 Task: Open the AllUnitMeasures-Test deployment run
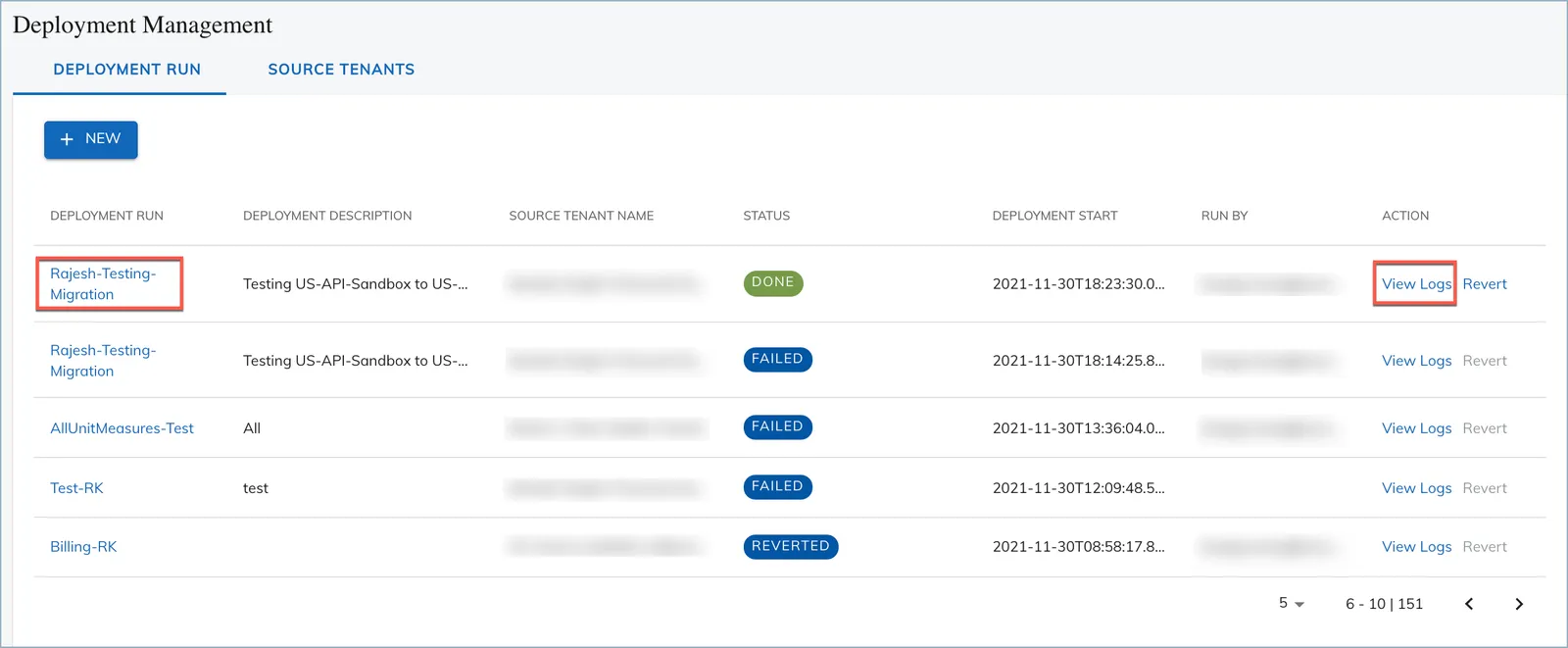click(x=122, y=428)
